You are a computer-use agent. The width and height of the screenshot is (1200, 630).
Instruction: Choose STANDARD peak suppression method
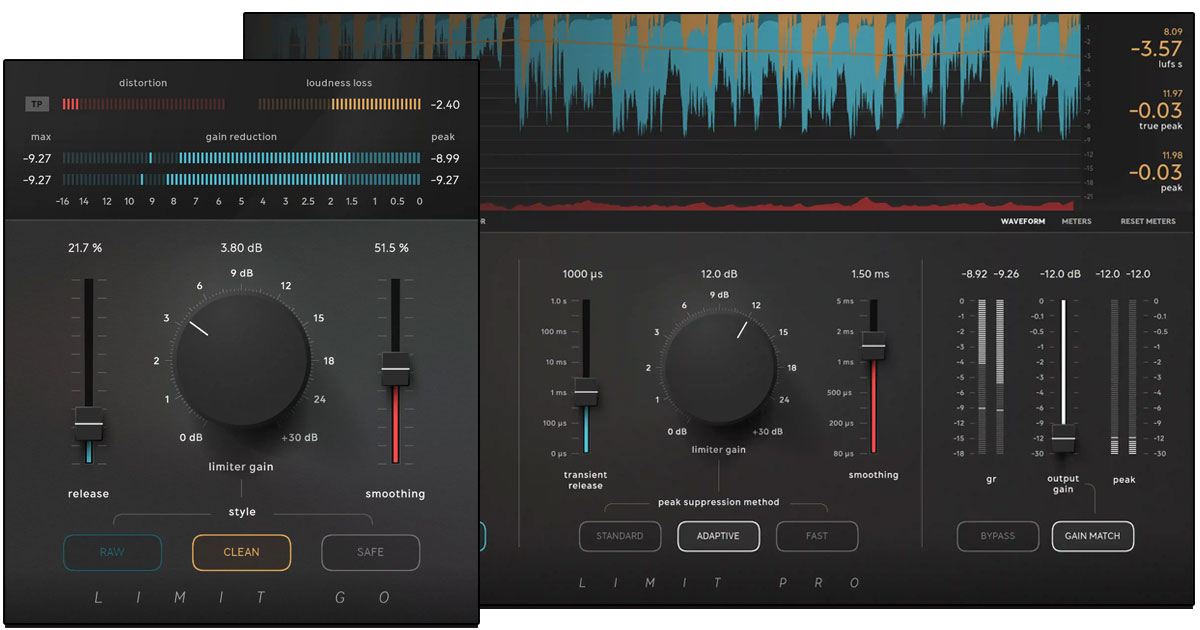pyautogui.click(x=620, y=536)
